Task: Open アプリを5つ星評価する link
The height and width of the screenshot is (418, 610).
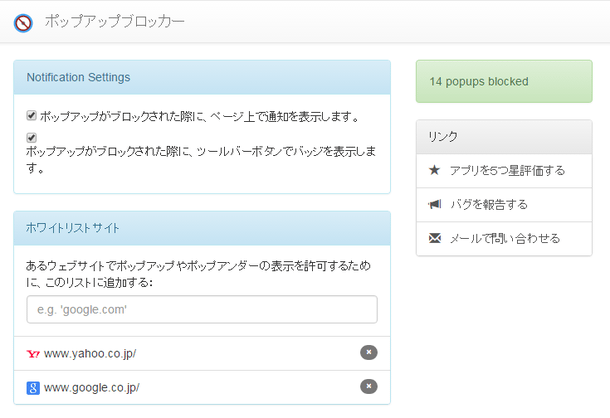Action: coord(507,170)
